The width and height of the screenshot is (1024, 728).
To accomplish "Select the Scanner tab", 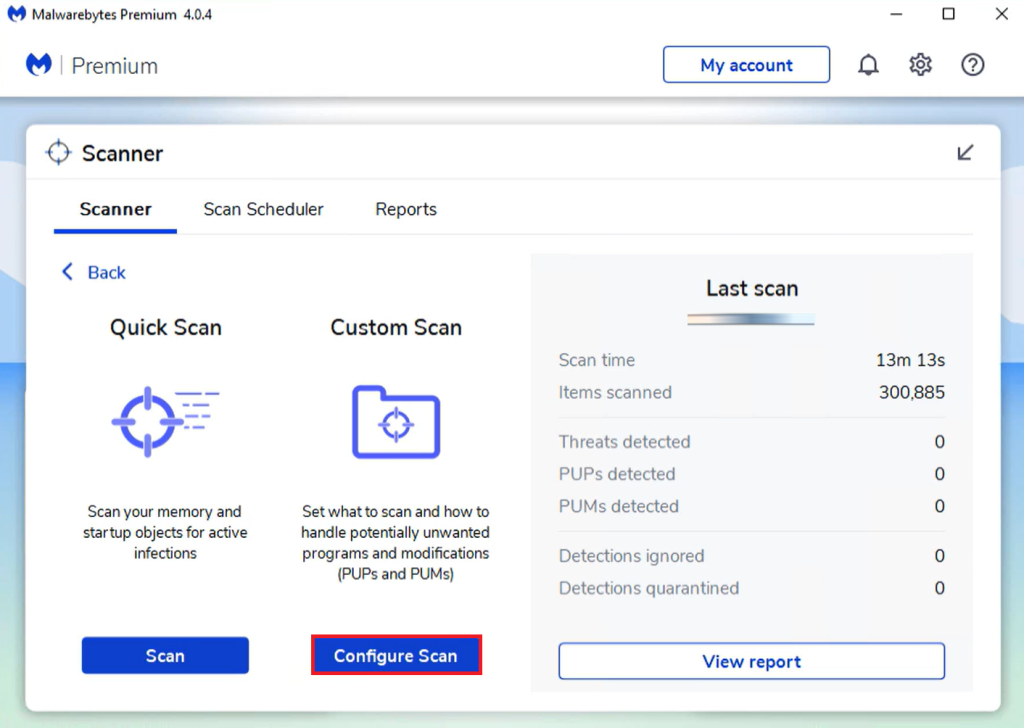I will pos(114,209).
